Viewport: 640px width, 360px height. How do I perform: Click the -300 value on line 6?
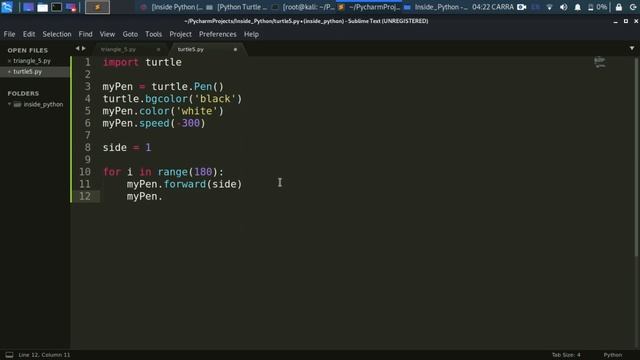click(188, 123)
